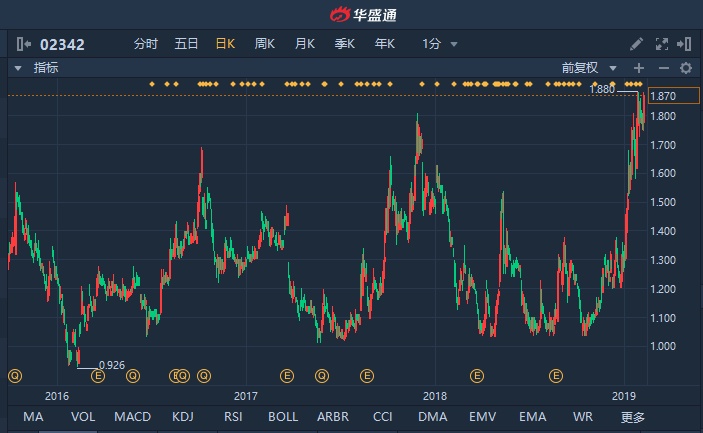Image resolution: width=703 pixels, height=433 pixels.
Task: Click the 02342 stock code
Action: coord(62,44)
